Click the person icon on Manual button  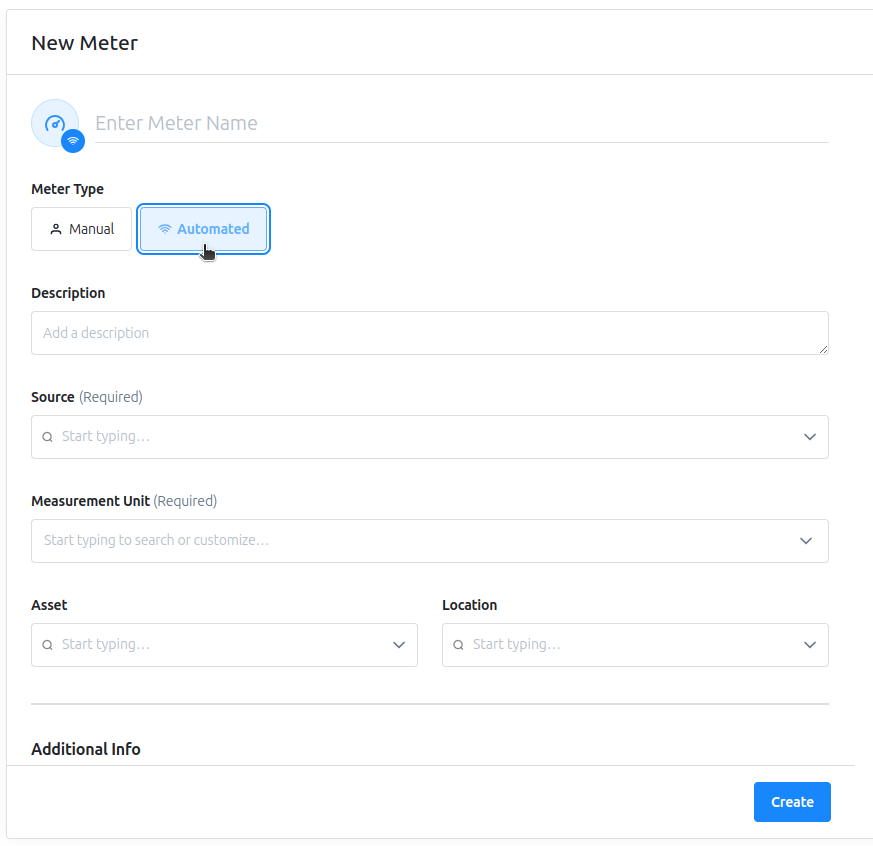coord(56,229)
